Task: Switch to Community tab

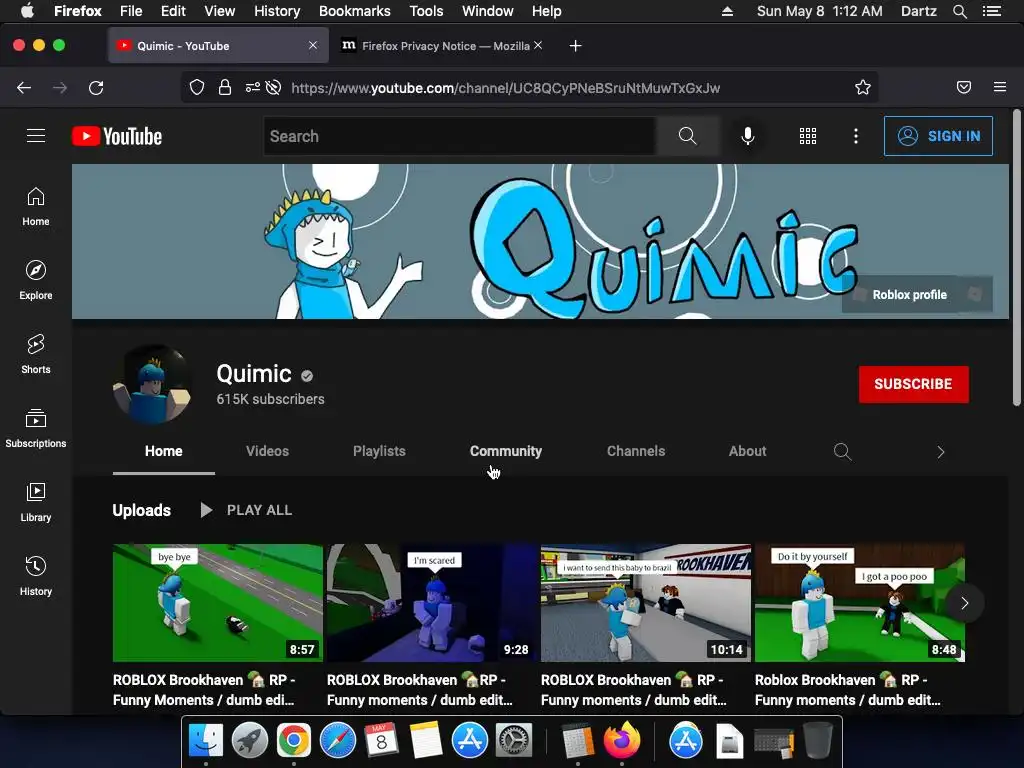Action: pyautogui.click(x=506, y=451)
